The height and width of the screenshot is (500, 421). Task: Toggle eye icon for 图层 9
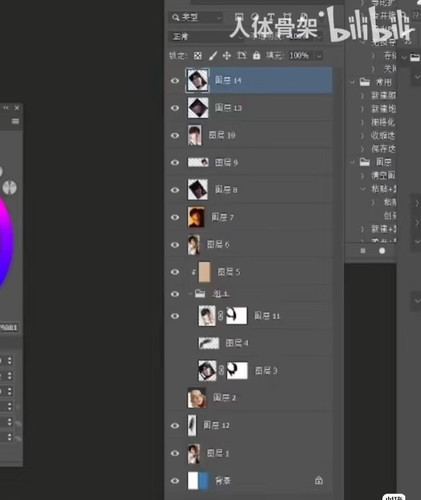[x=175, y=163]
